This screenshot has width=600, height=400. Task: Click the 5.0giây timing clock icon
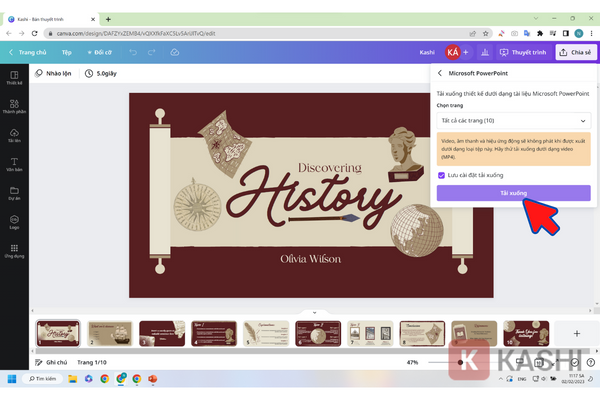coord(90,73)
